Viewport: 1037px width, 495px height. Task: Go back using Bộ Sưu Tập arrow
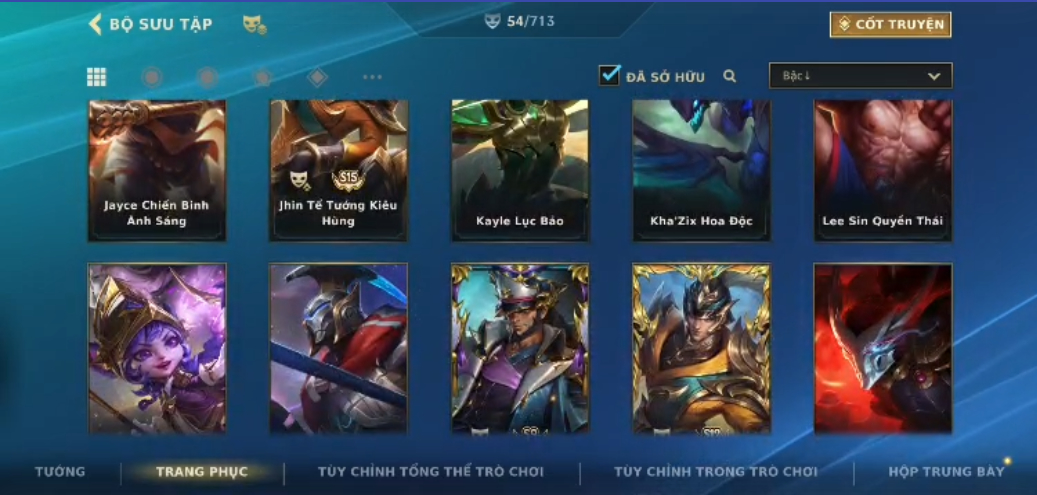pos(95,24)
